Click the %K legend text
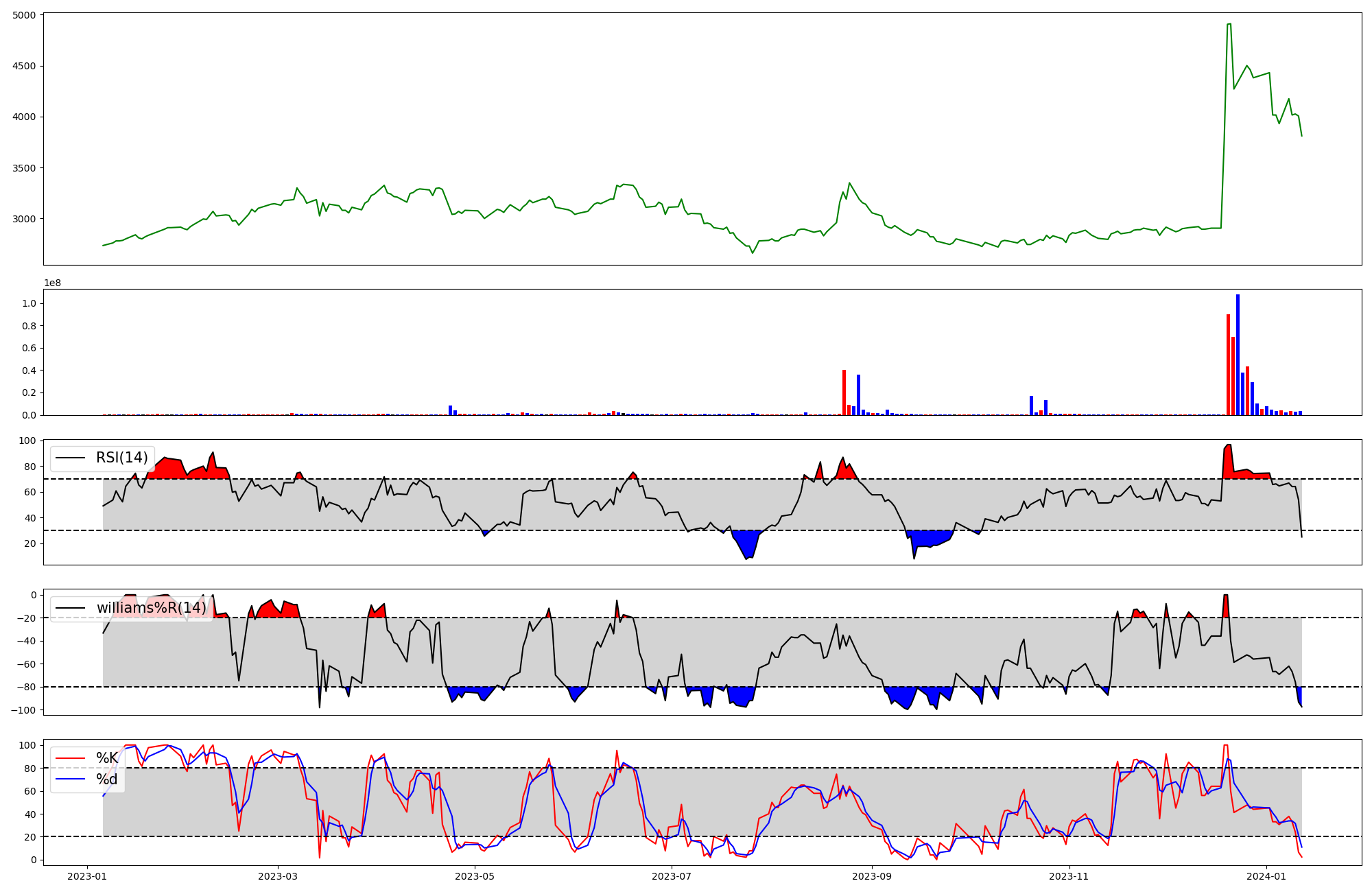The image size is (1372, 892). [107, 758]
